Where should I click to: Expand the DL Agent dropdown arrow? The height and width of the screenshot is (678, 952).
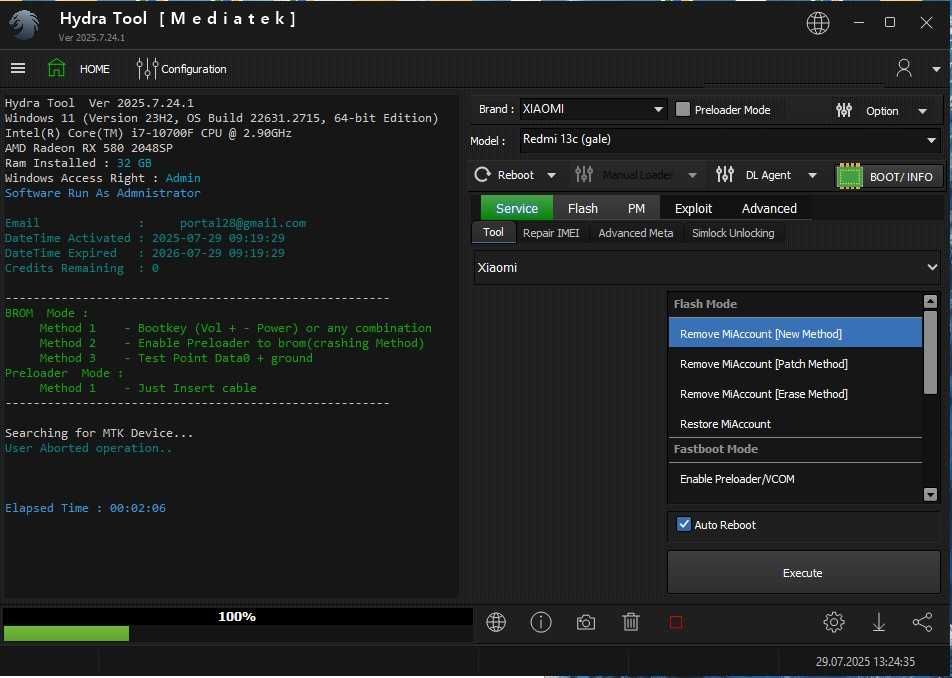point(812,175)
